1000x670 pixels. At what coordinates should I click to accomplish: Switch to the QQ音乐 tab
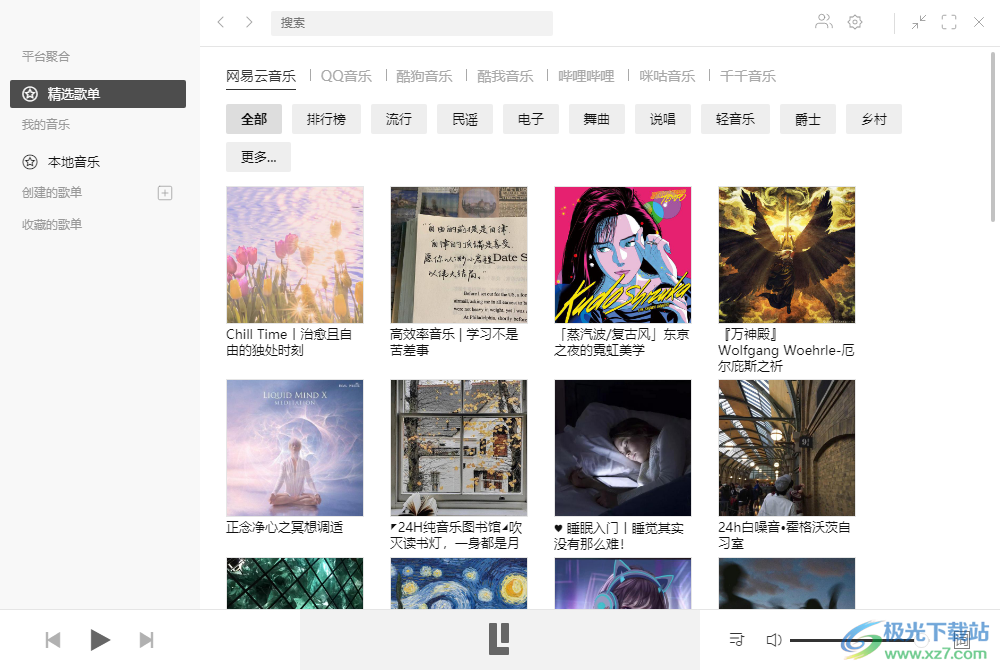point(346,76)
